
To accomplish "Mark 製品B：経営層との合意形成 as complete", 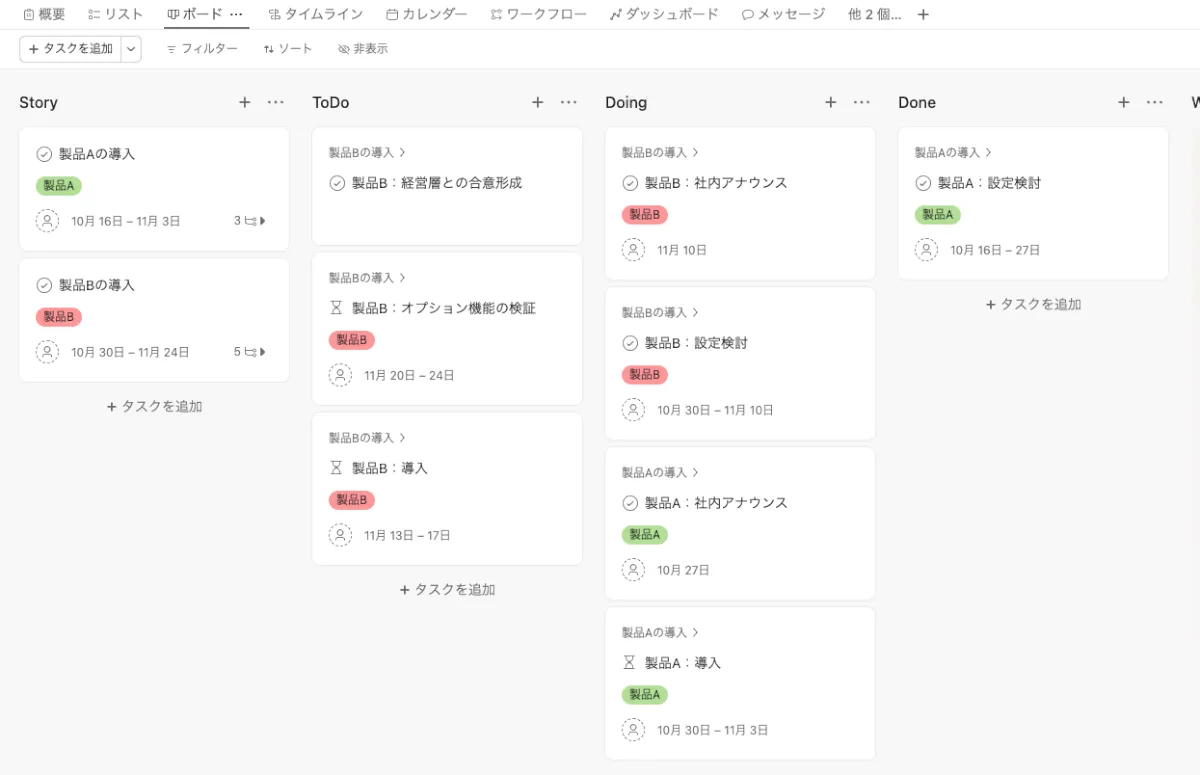I will pyautogui.click(x=337, y=183).
